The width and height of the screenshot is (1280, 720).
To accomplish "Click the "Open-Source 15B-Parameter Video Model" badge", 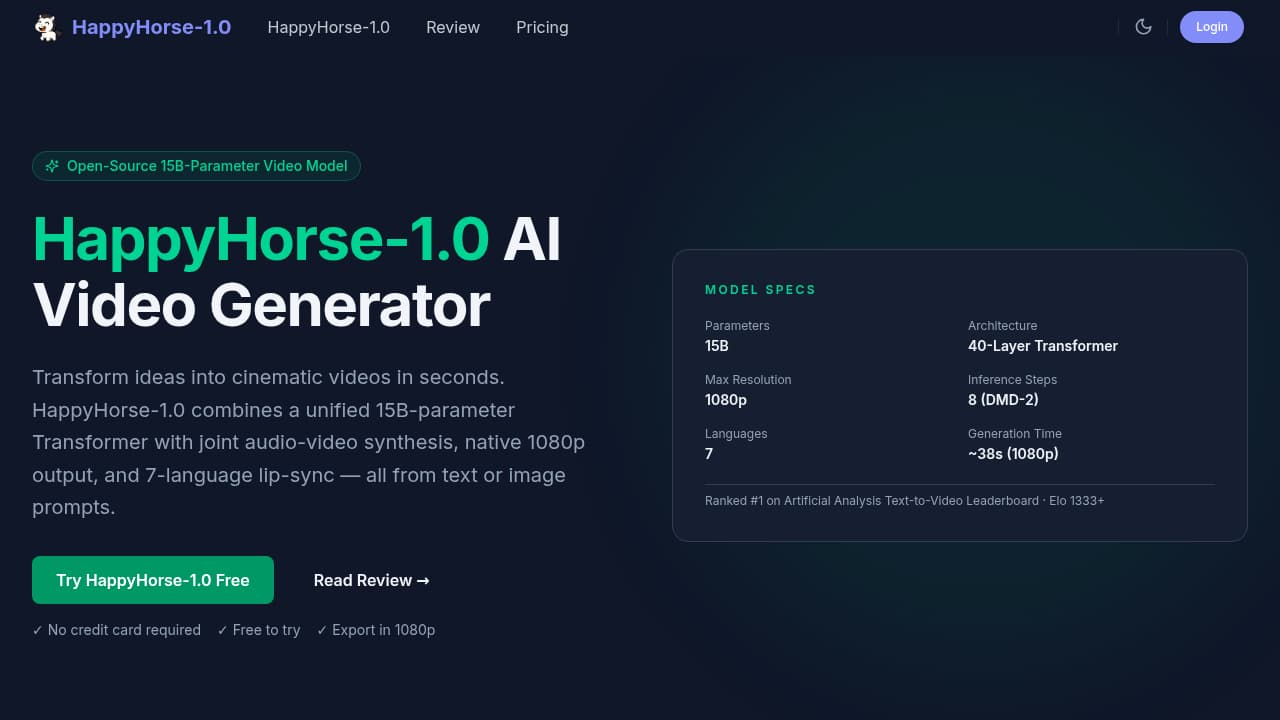I will 196,166.
